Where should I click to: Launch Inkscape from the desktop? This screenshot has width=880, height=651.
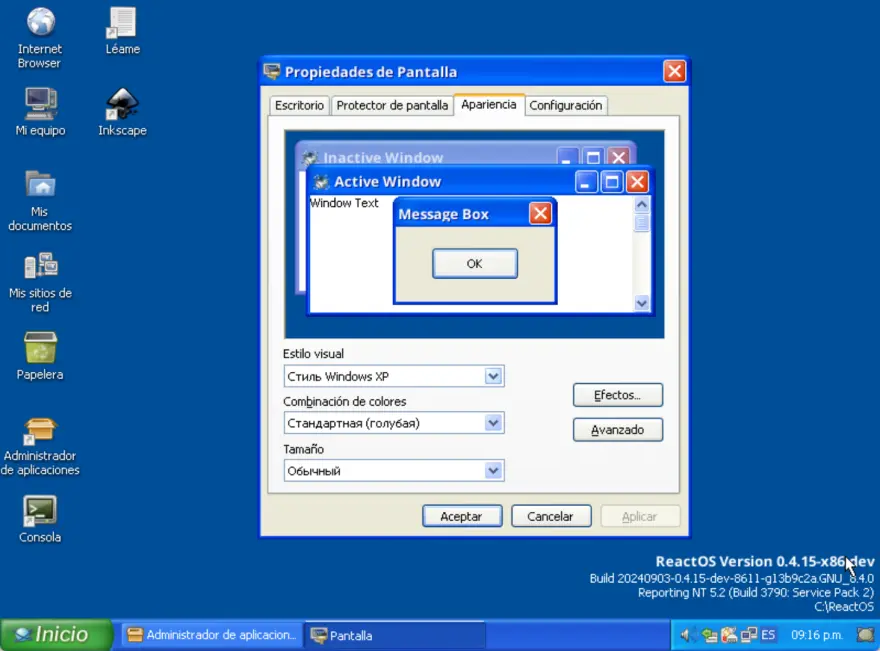[x=122, y=112]
